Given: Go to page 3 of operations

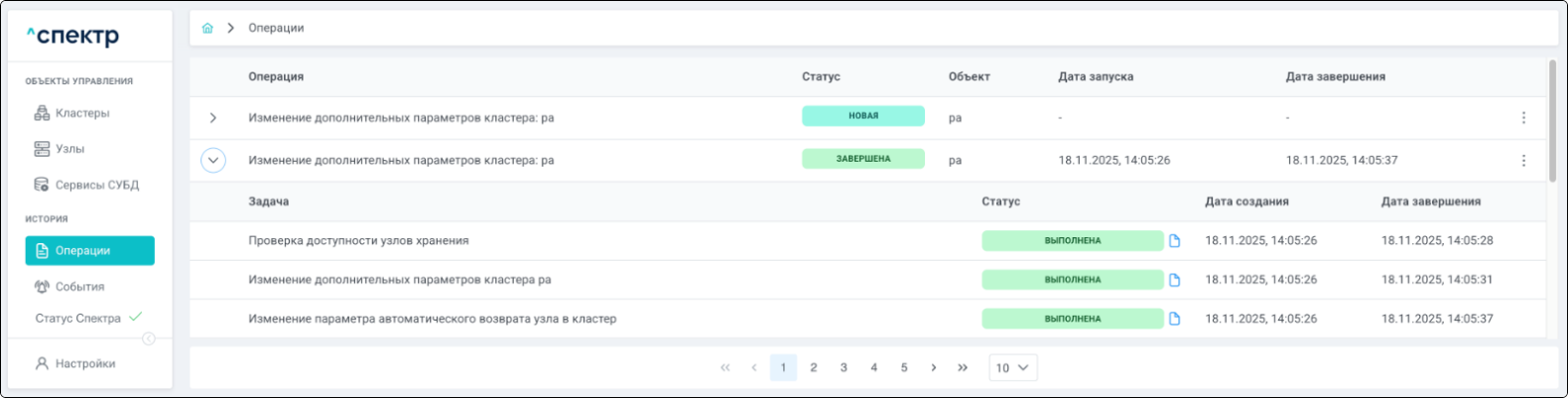Looking at the screenshot, I should click(844, 368).
